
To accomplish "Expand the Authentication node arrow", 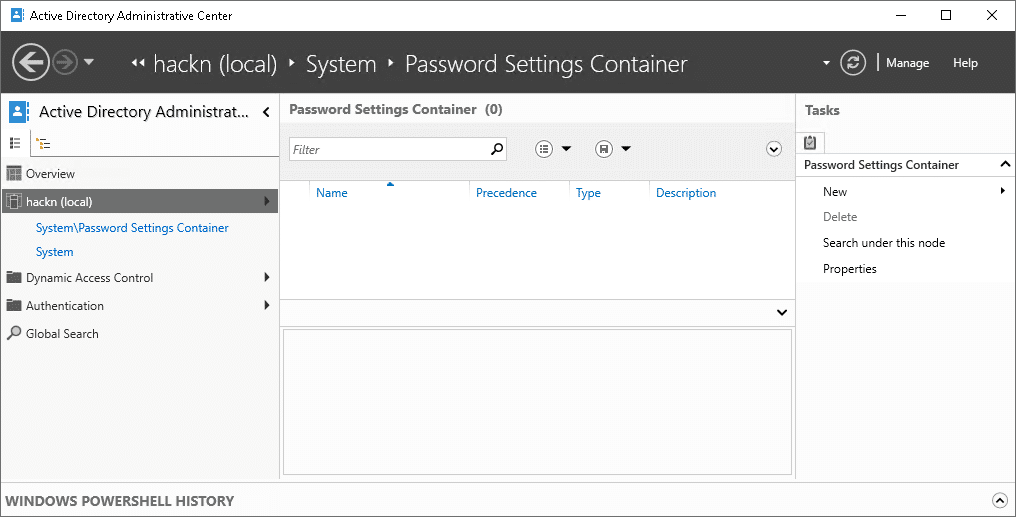I will pyautogui.click(x=266, y=305).
